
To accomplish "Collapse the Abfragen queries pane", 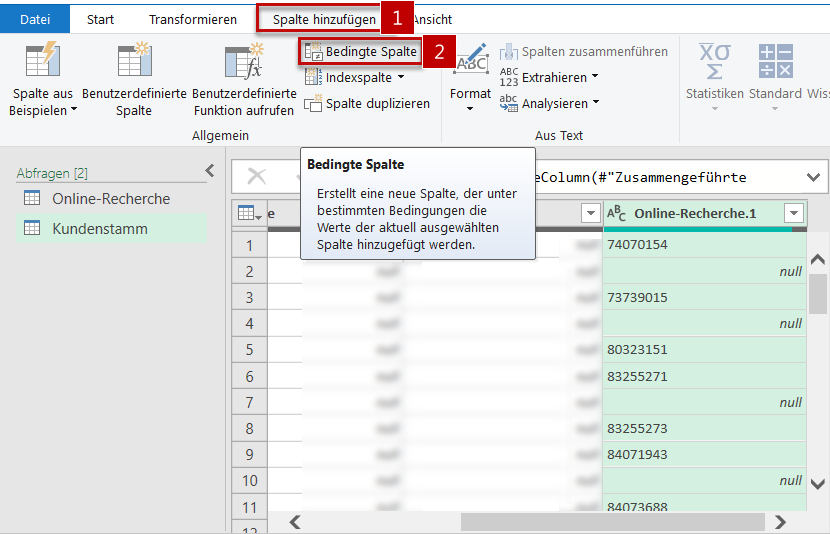I will click(210, 171).
